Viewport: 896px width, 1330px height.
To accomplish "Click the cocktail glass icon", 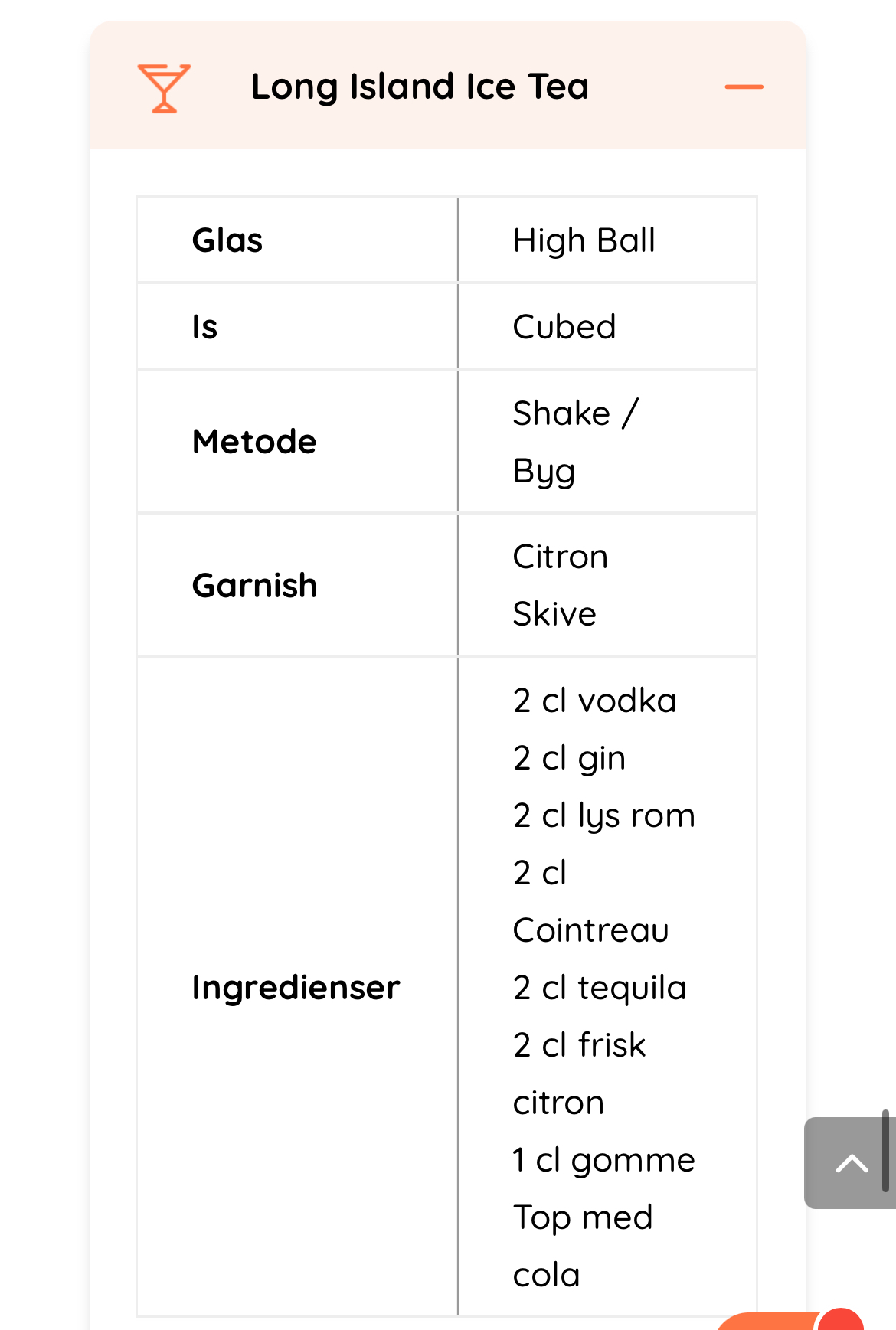I will pyautogui.click(x=164, y=88).
